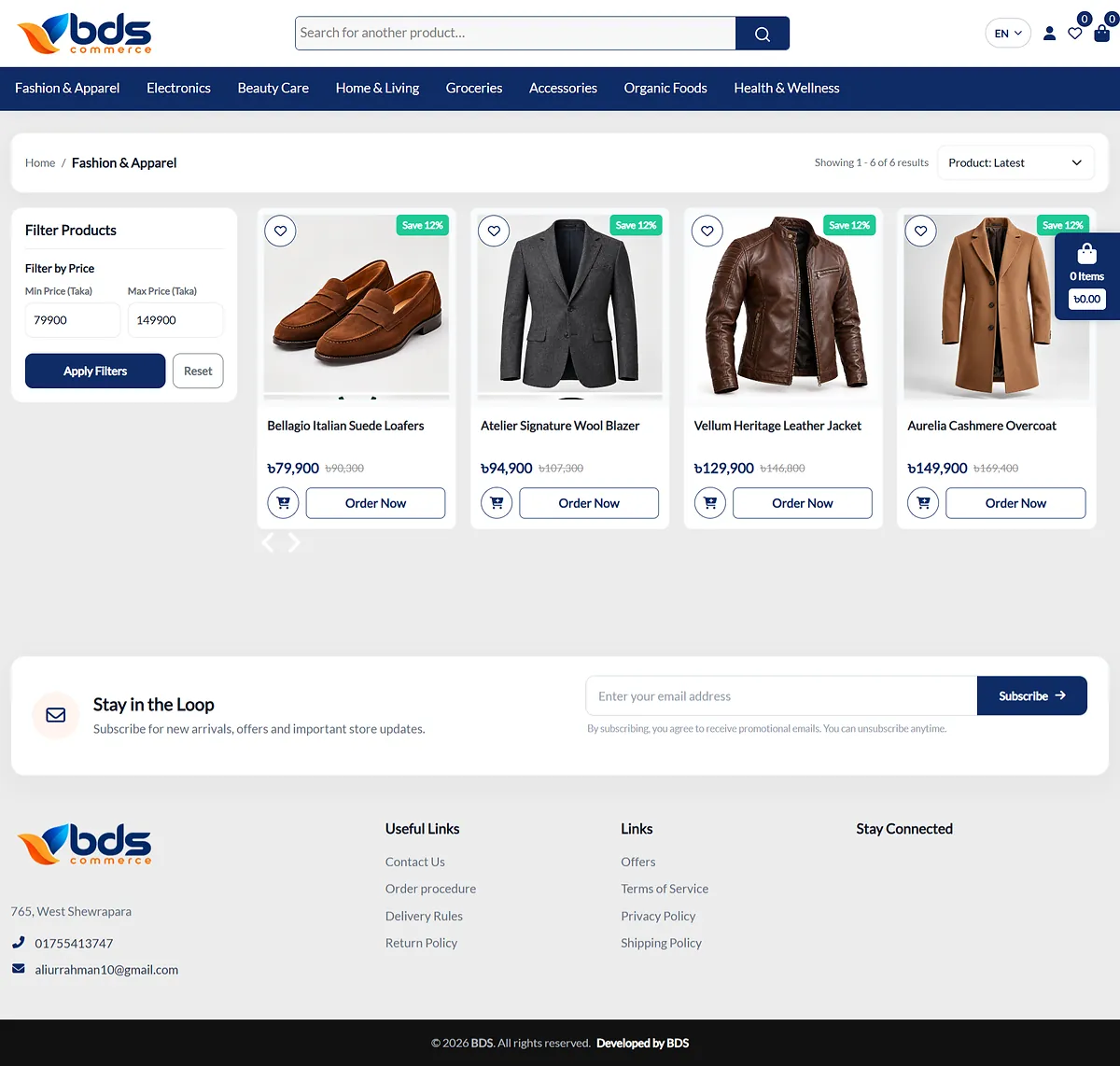The height and width of the screenshot is (1066, 1120).
Task: Open Health & Wellness category menu
Action: tap(787, 88)
